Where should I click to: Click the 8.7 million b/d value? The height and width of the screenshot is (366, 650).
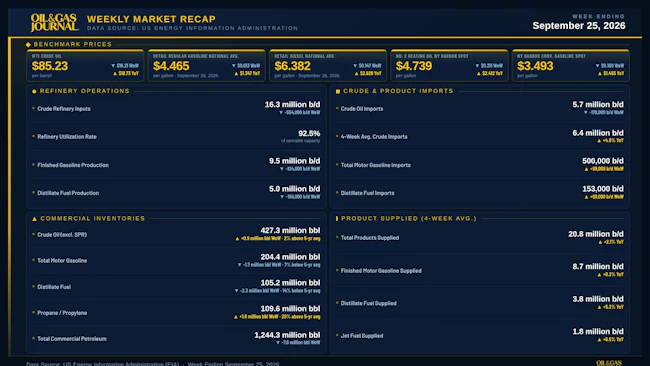point(598,267)
